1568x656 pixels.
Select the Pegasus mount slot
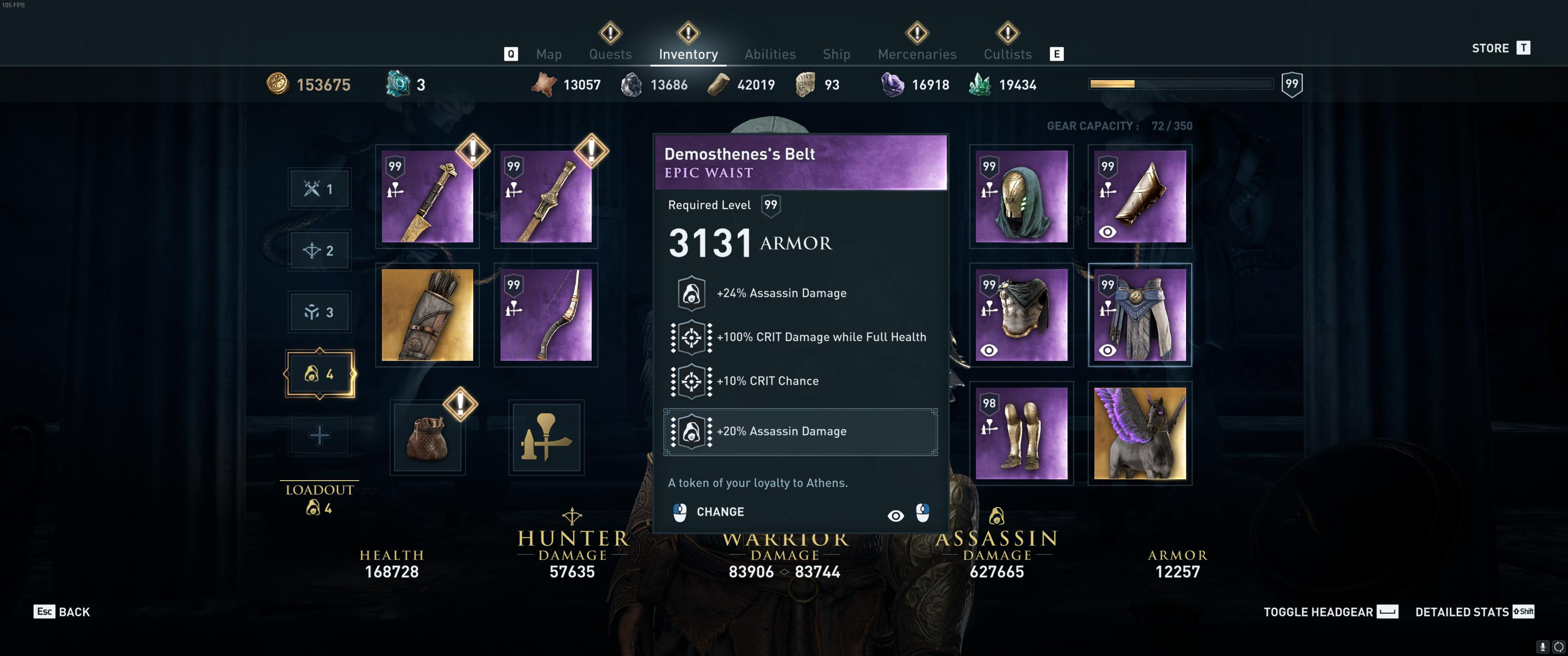[1140, 433]
